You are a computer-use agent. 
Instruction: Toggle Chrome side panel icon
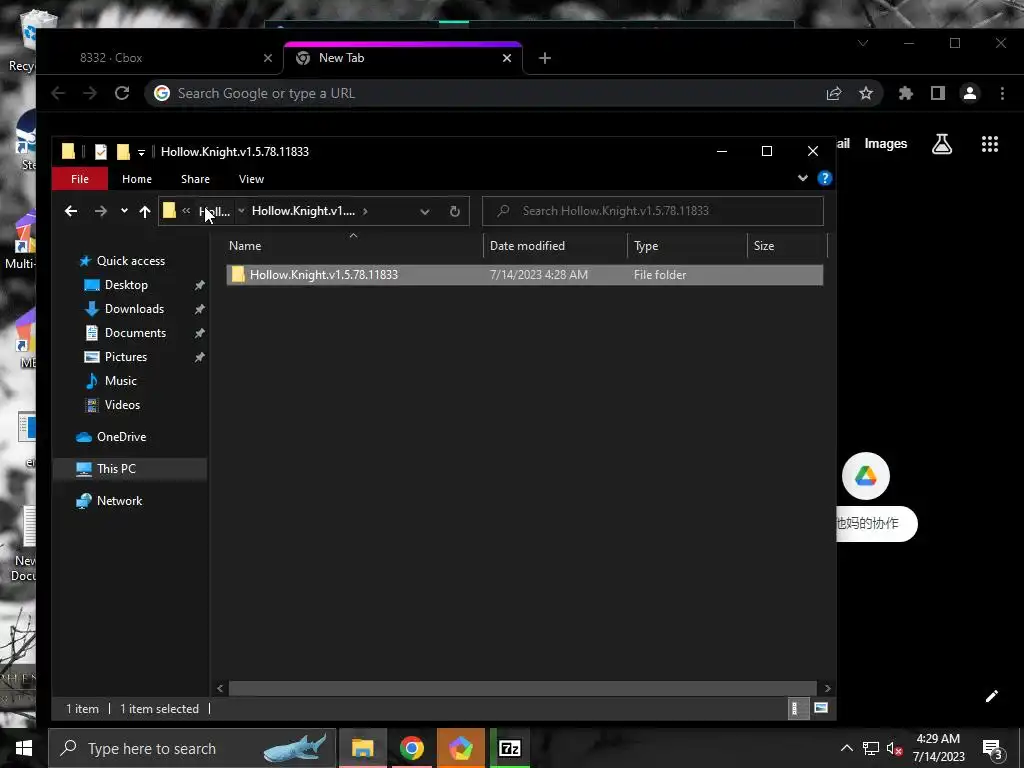coord(938,93)
